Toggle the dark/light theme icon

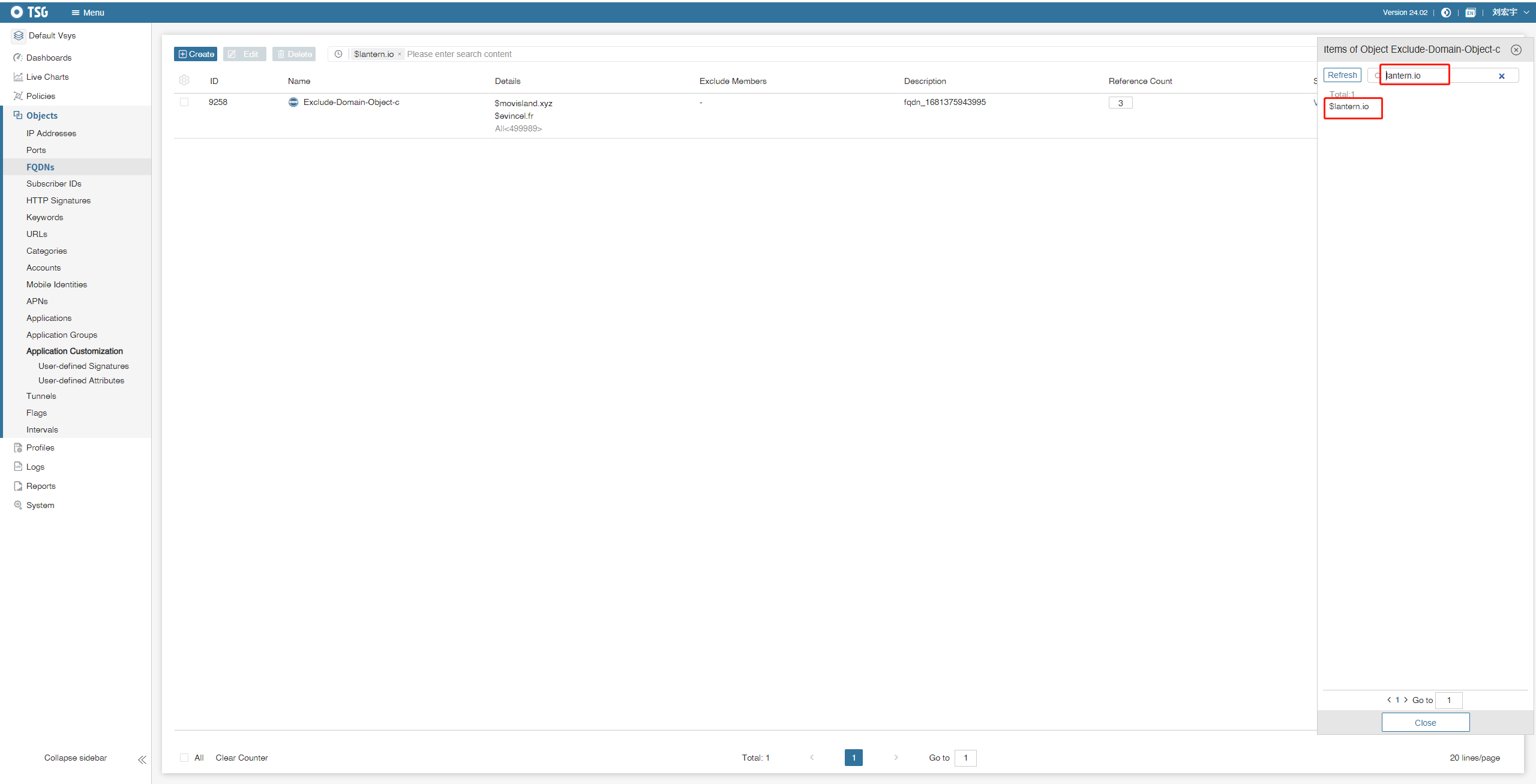tap(1446, 13)
